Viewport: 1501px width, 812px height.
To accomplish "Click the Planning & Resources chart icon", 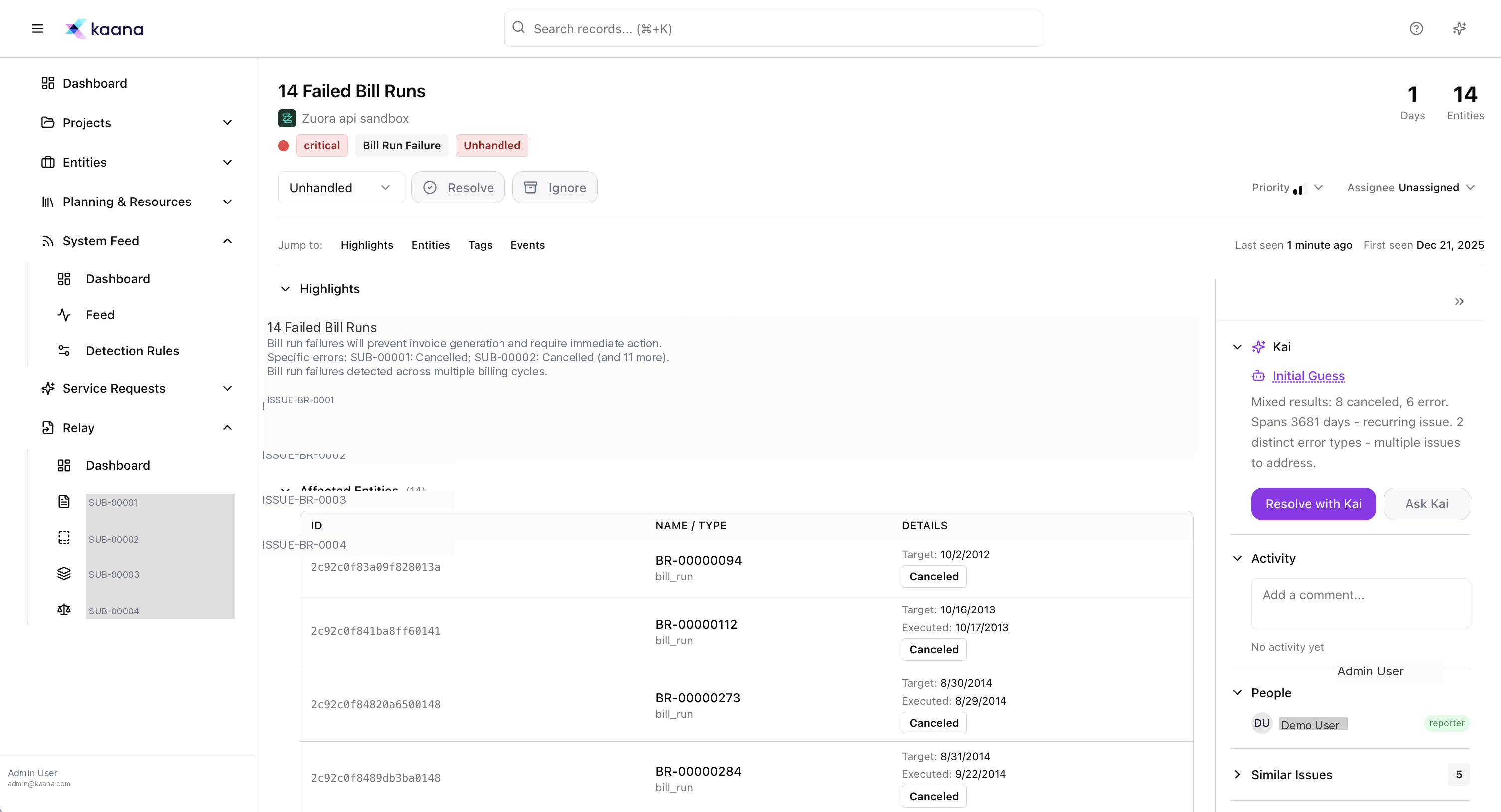I will click(x=48, y=202).
